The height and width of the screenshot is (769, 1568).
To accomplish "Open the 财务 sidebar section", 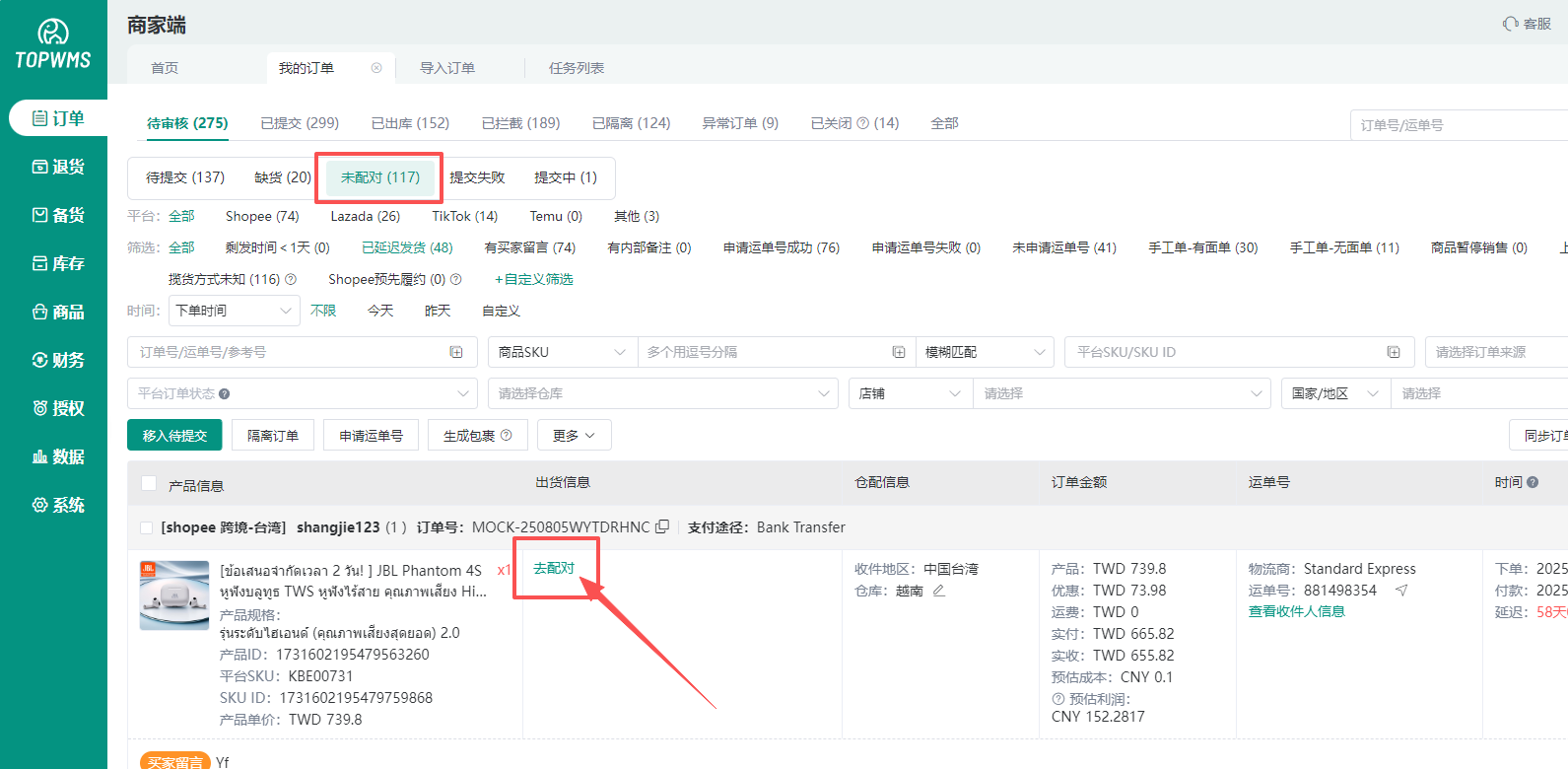I will click(x=58, y=360).
